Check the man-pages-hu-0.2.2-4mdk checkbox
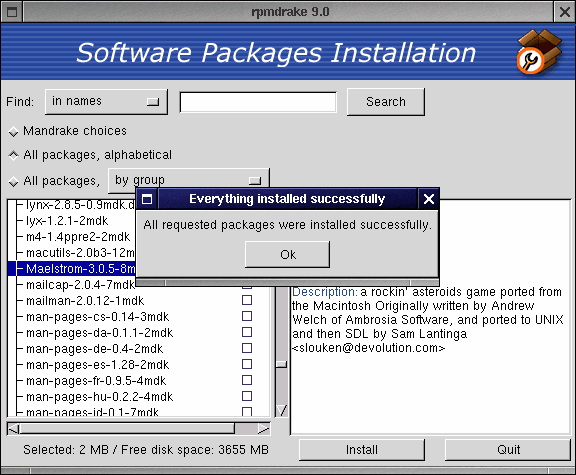The height and width of the screenshot is (475, 576). [x=247, y=396]
